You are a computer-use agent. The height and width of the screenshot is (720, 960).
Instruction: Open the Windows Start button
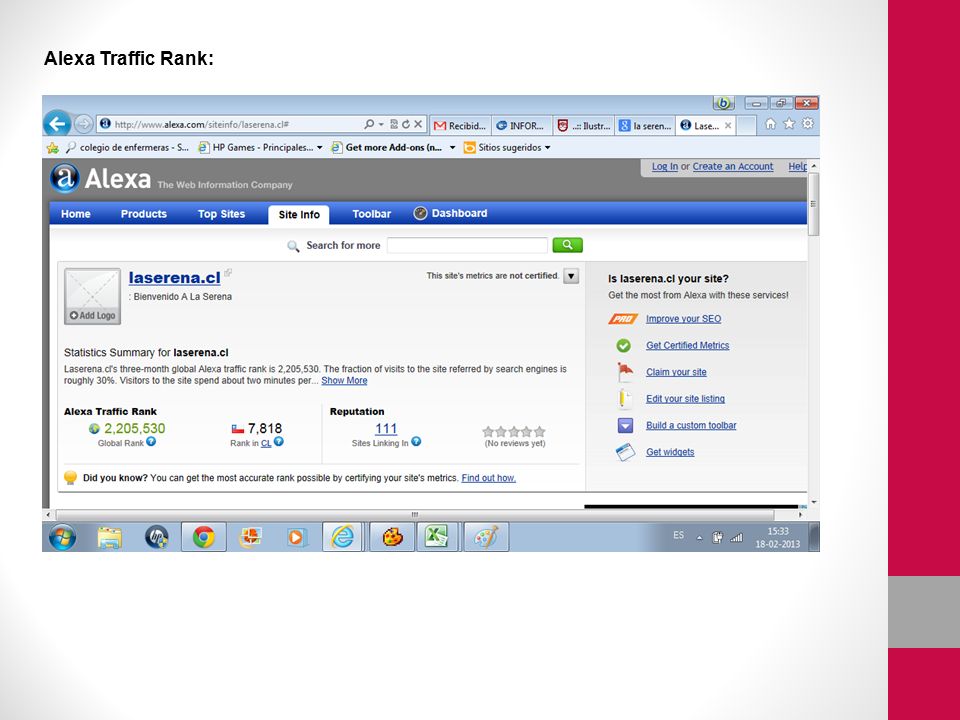point(62,537)
